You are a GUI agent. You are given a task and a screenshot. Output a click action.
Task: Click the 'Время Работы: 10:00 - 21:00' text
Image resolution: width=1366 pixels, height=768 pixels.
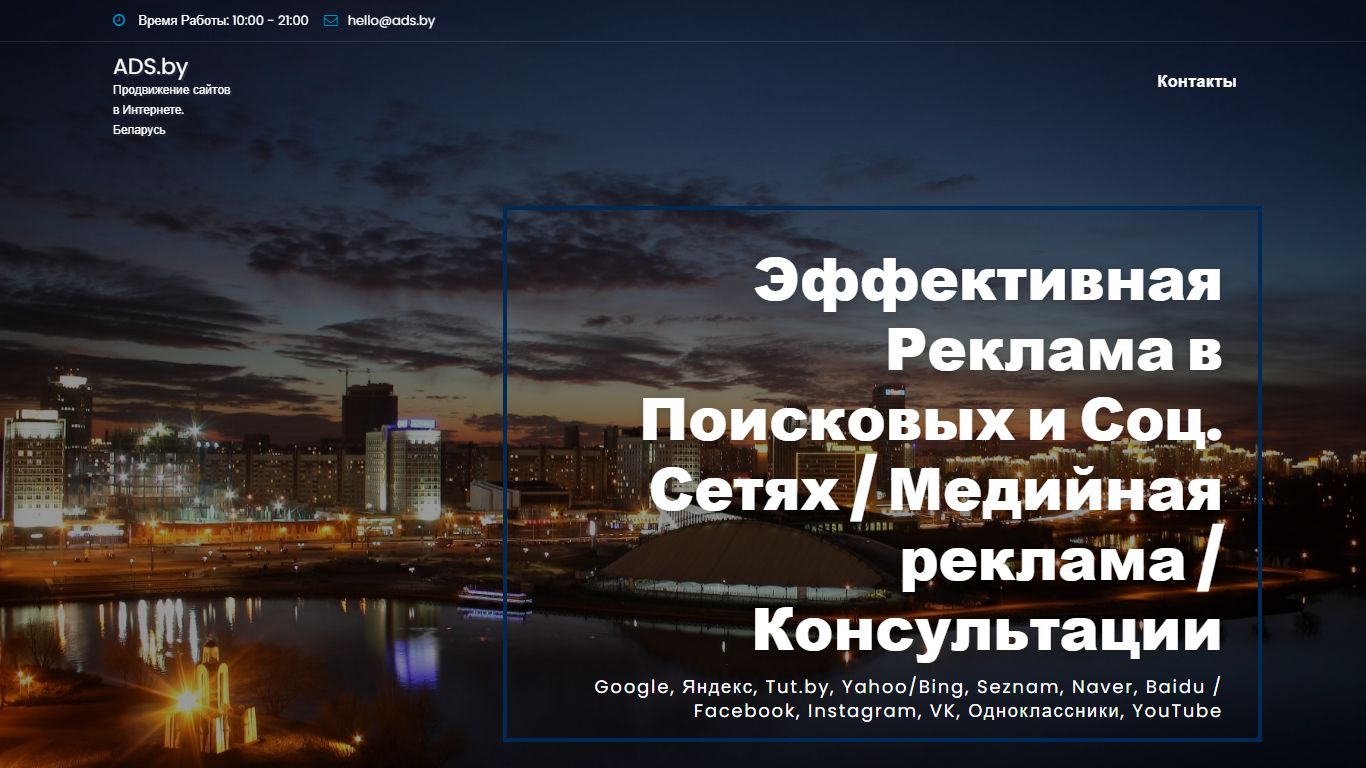click(223, 20)
